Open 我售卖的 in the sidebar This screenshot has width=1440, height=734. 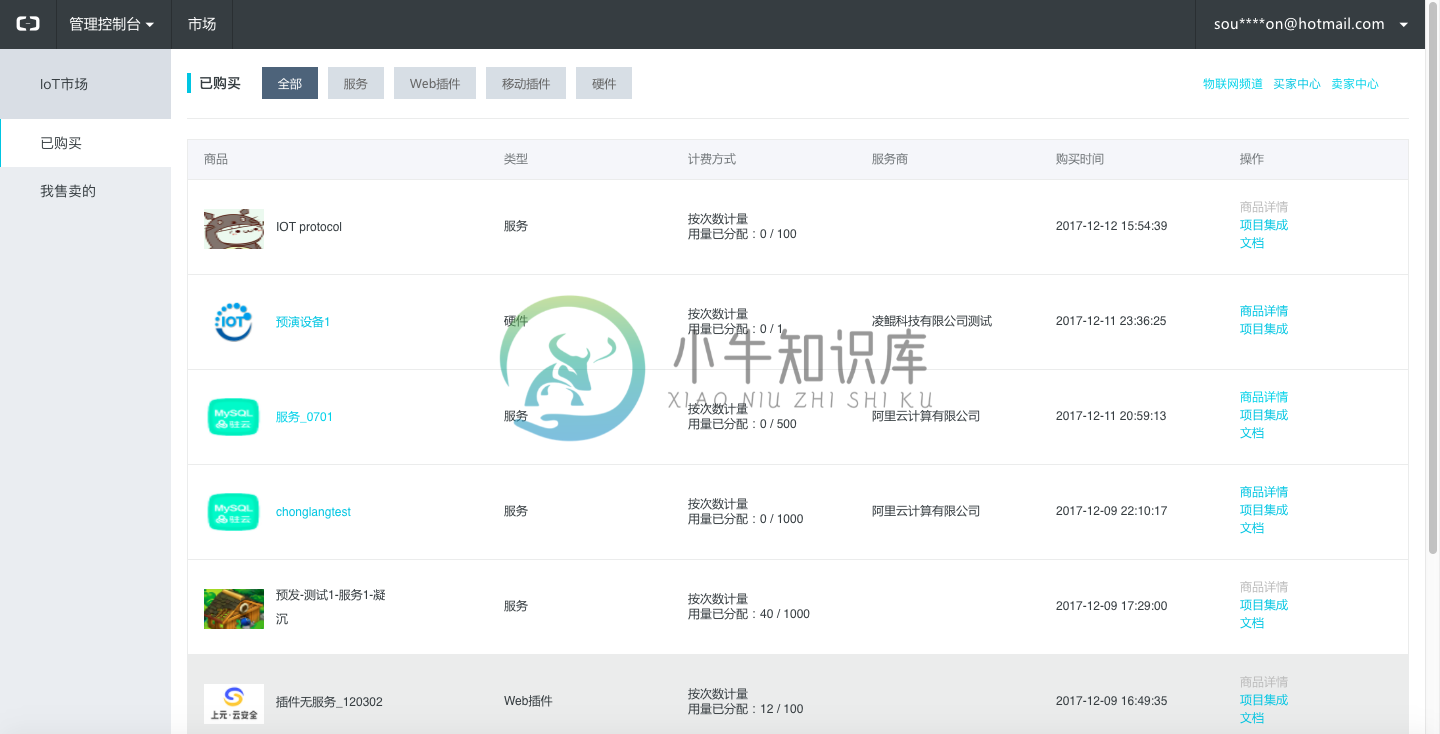tap(85, 191)
